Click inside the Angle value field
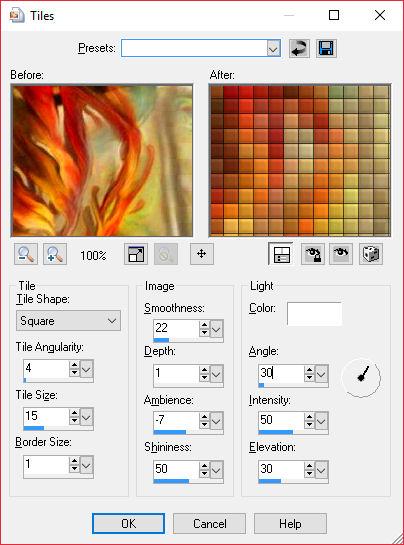This screenshot has width=404, height=545. [x=281, y=373]
